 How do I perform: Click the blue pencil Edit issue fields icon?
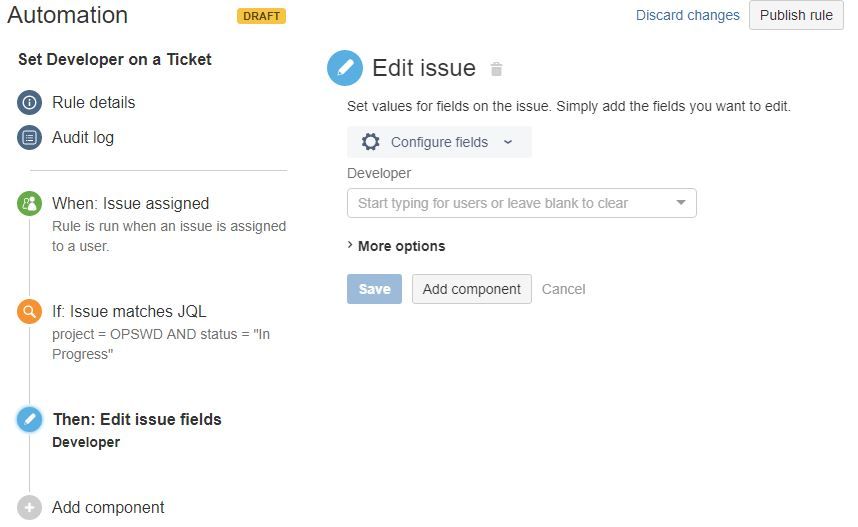30,420
